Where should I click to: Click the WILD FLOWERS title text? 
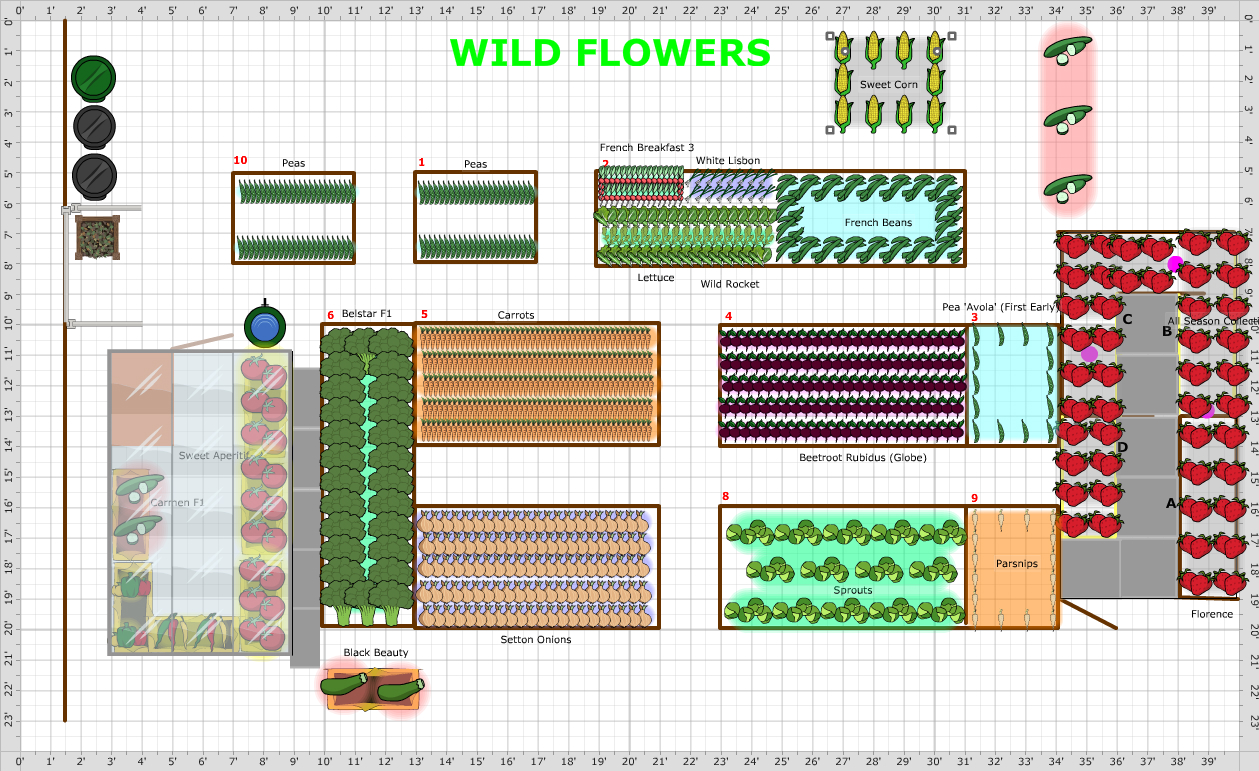(x=610, y=52)
